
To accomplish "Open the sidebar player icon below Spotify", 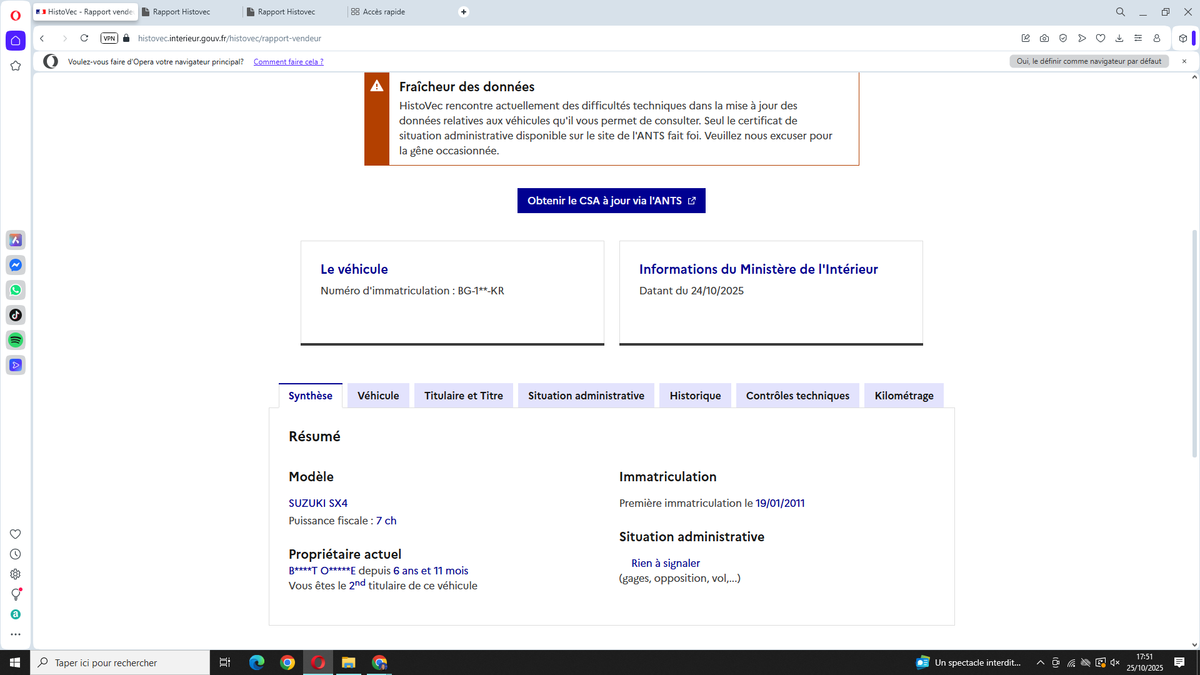I will [15, 365].
